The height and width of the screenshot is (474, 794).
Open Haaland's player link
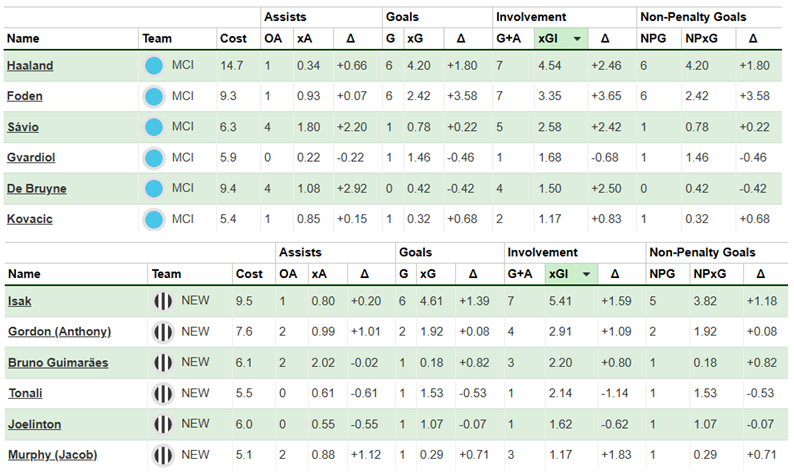pos(30,66)
